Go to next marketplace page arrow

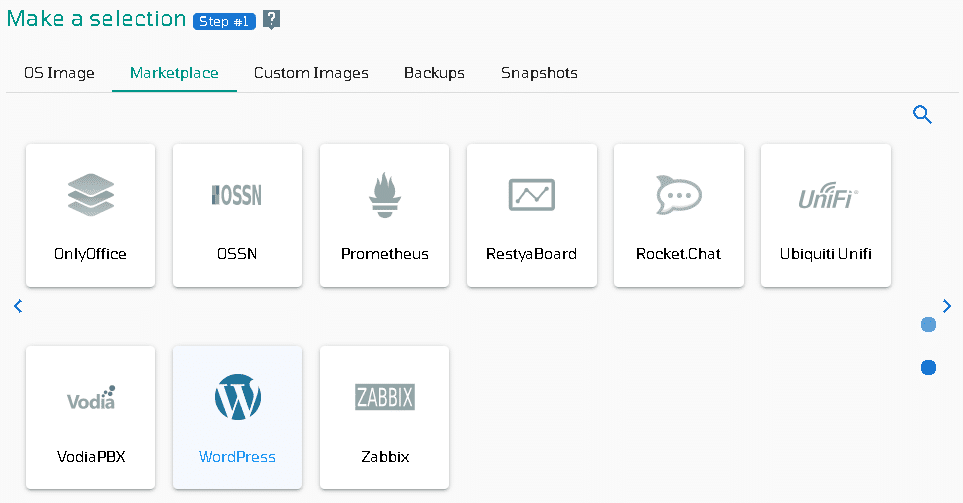coord(946,306)
